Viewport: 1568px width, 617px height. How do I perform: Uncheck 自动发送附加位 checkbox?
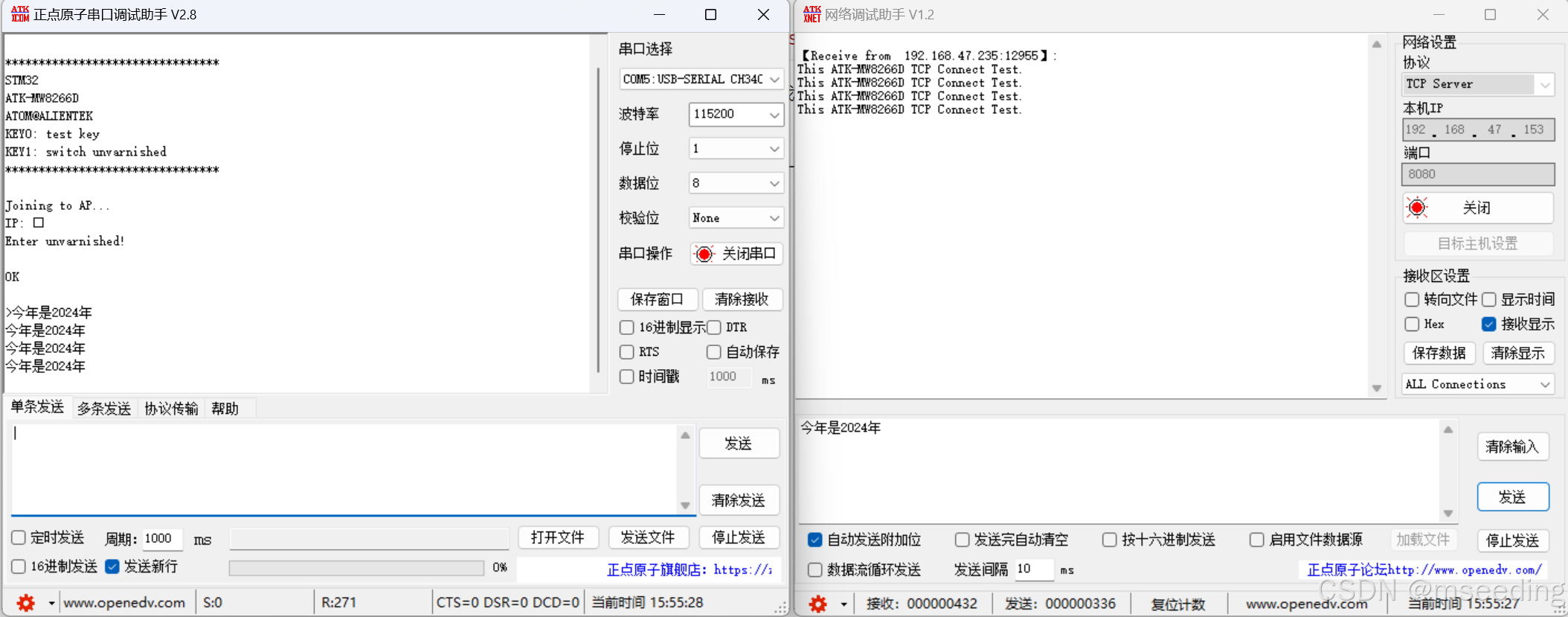pos(815,540)
